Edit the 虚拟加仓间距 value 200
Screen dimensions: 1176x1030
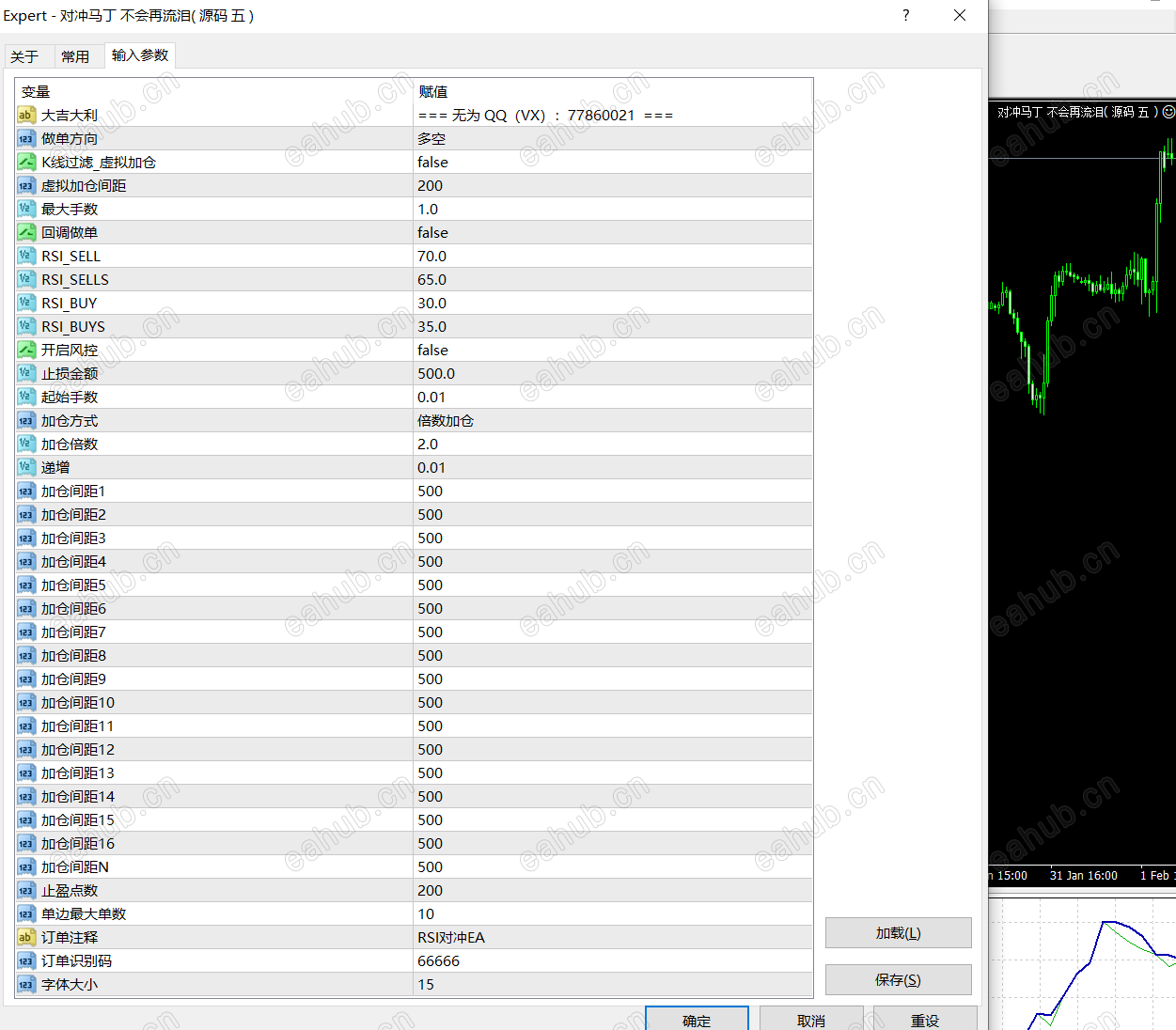[613, 185]
